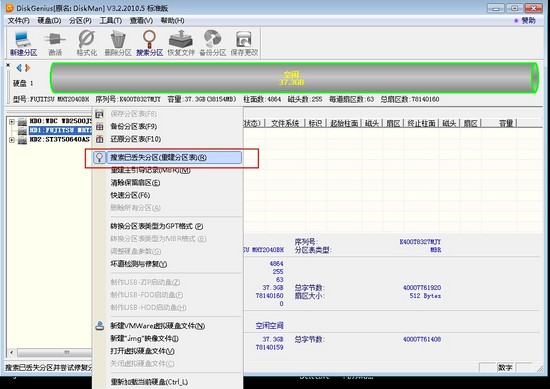Go to previous disk with blue left arrow
The width and height of the screenshot is (550, 389).
tap(19, 68)
